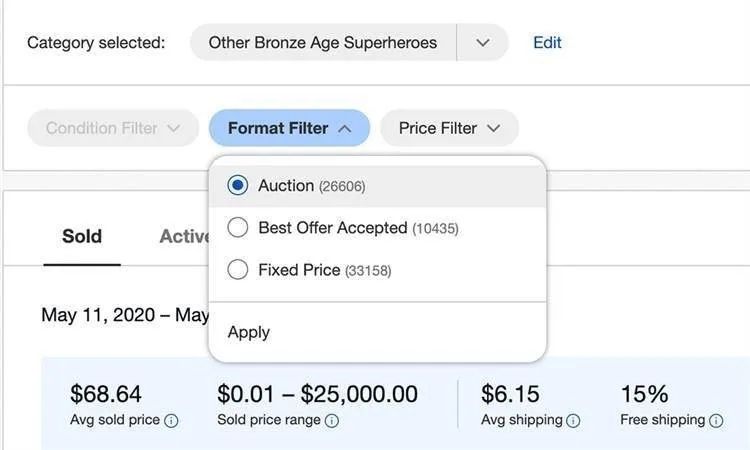Screen dimensions: 750x450
Task: Click the sold price range value
Action: [x=317, y=394]
